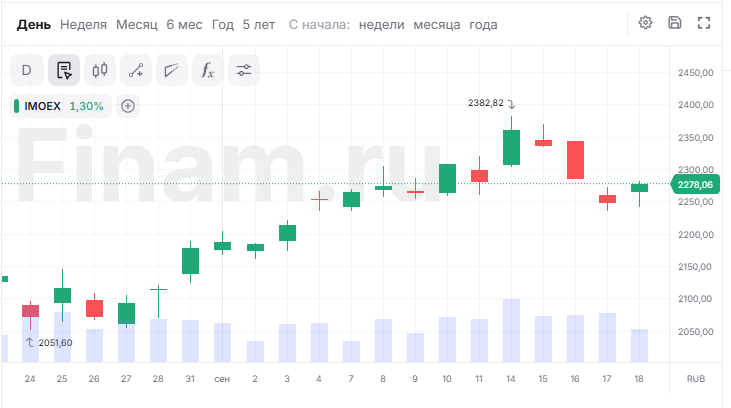Select the 6 мес period
Screen dimensions: 731x408
tap(185, 25)
